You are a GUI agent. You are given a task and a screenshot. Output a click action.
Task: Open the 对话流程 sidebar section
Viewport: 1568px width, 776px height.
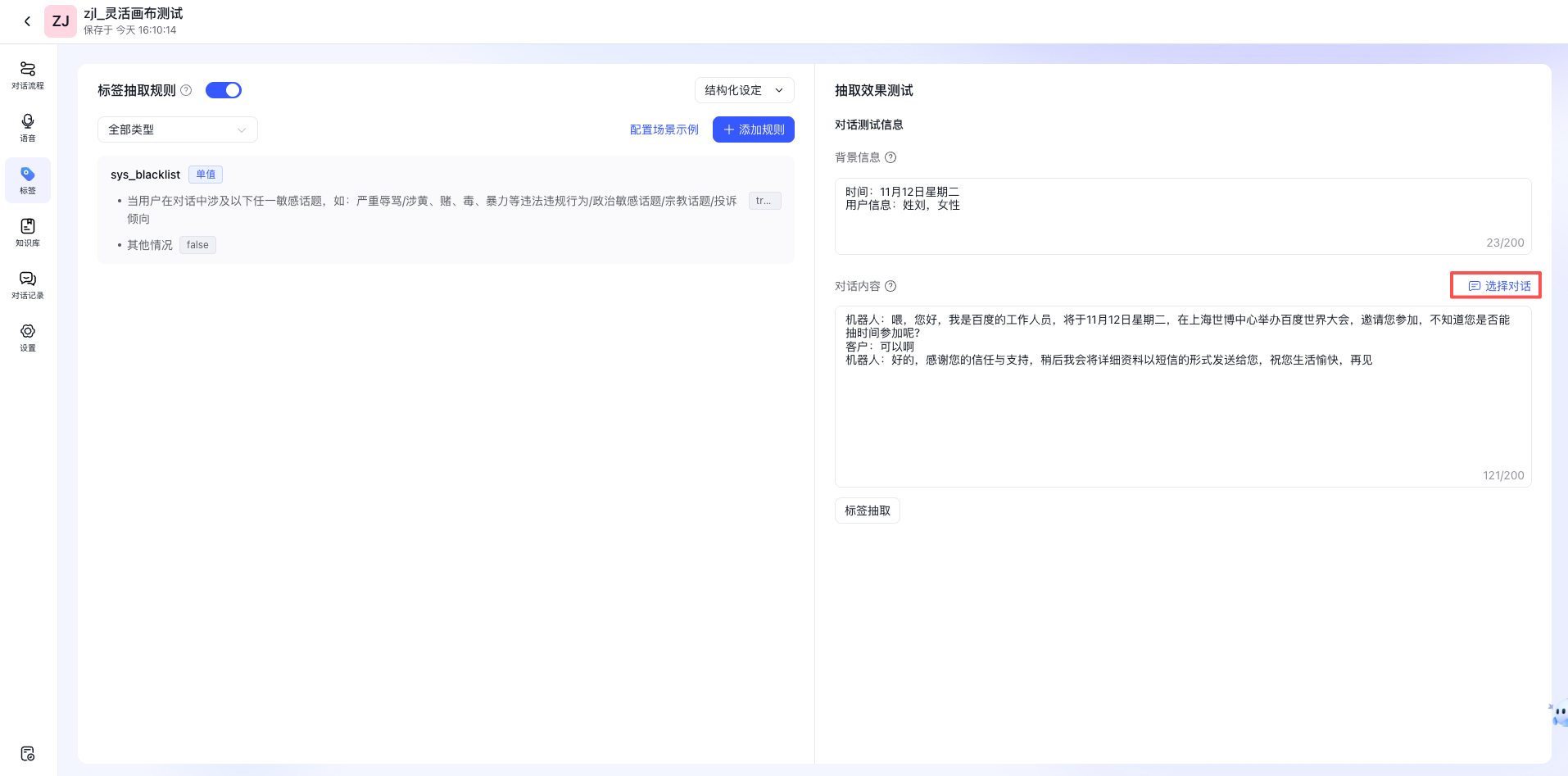click(x=28, y=75)
